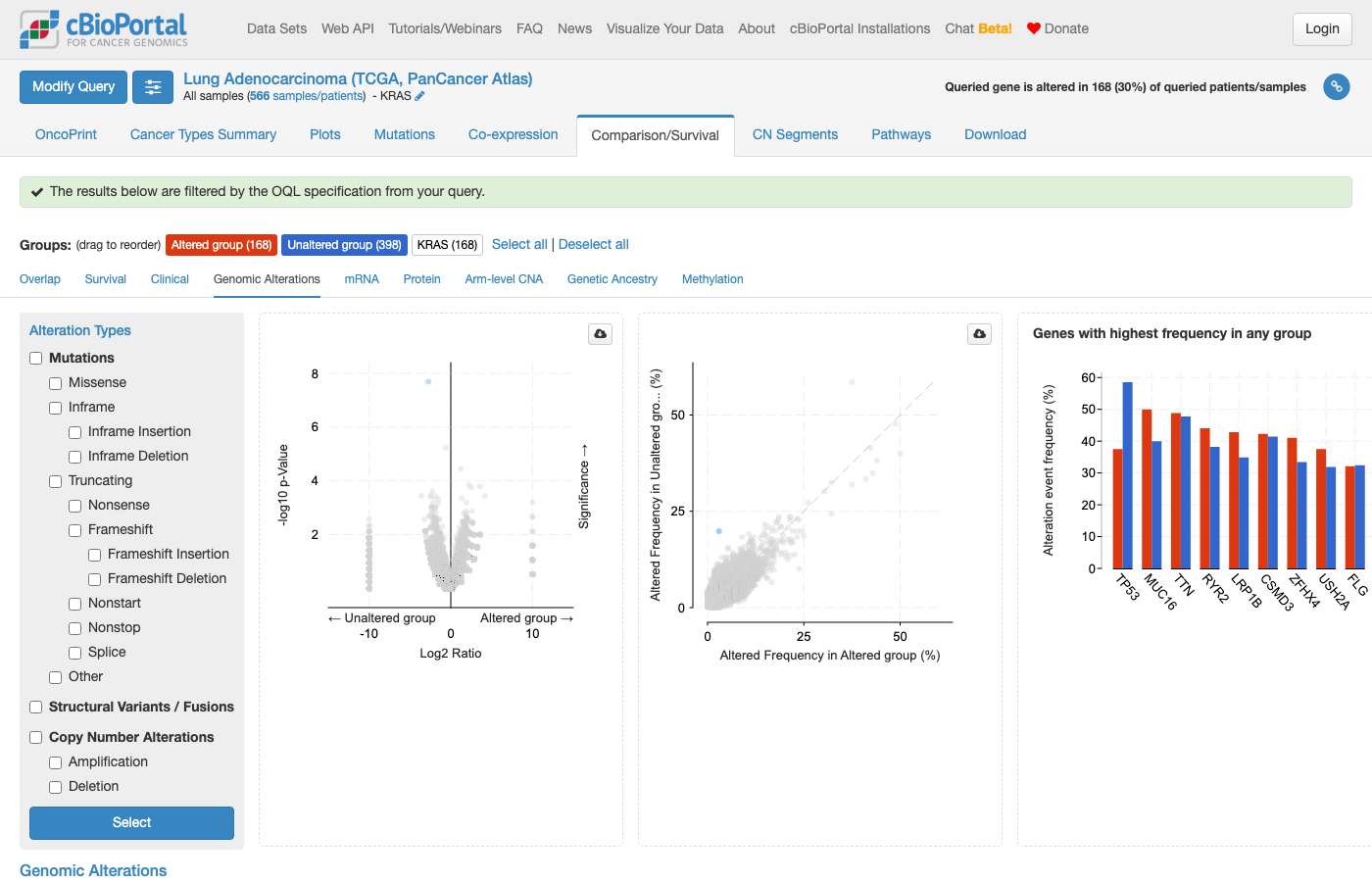Check the Splice checkbox
The width and height of the screenshot is (1372, 882).
tap(75, 653)
